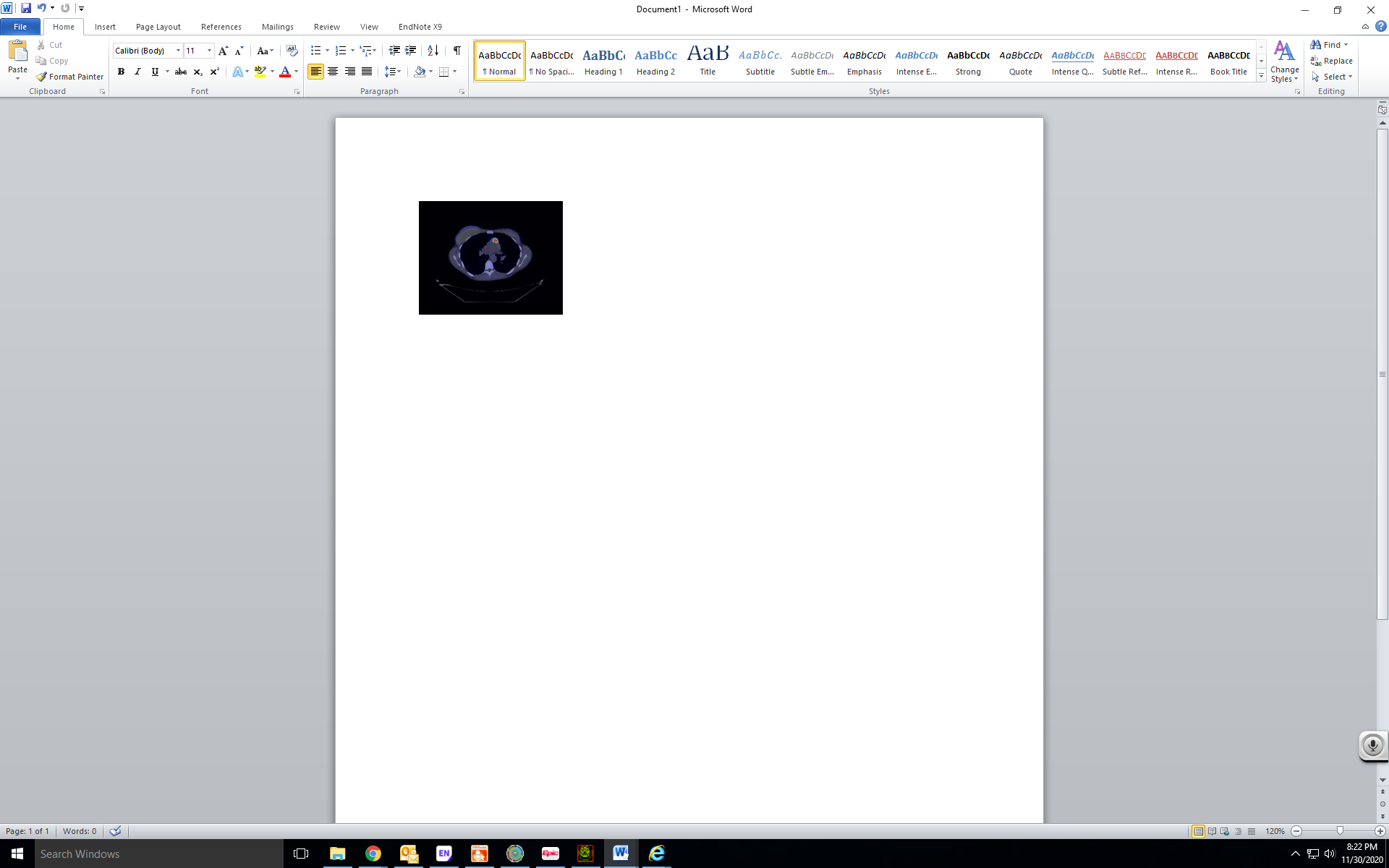Switch to the Insert tab

[105, 27]
